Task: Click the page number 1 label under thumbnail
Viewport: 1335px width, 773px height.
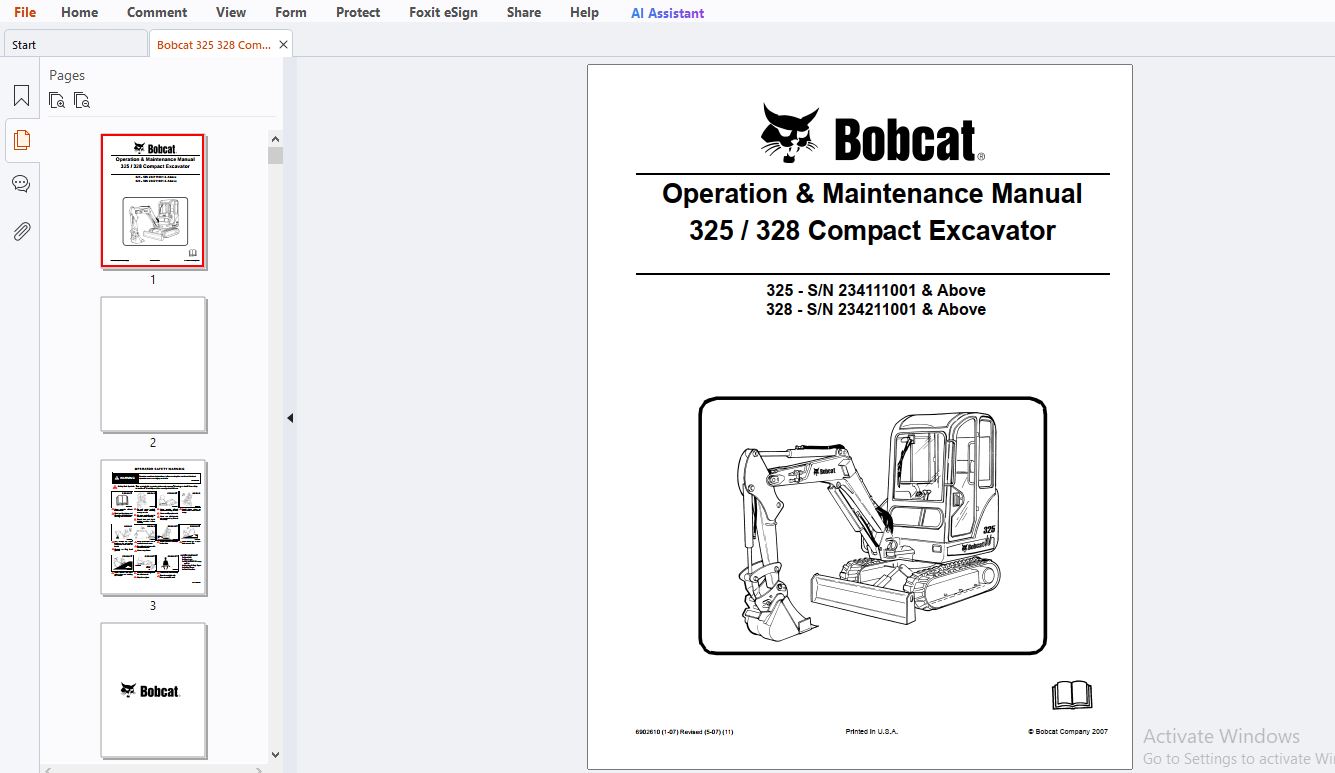Action: 153,280
